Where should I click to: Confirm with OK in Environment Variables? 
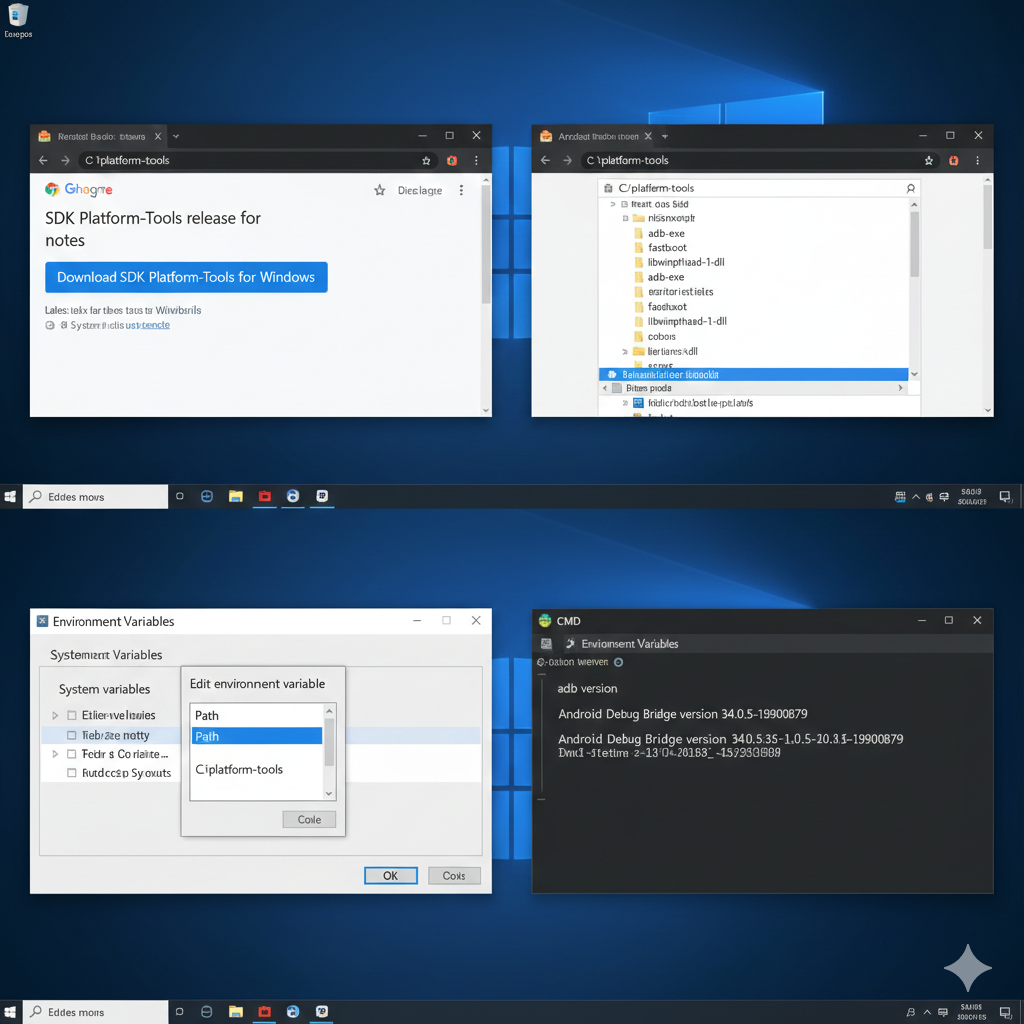[391, 876]
